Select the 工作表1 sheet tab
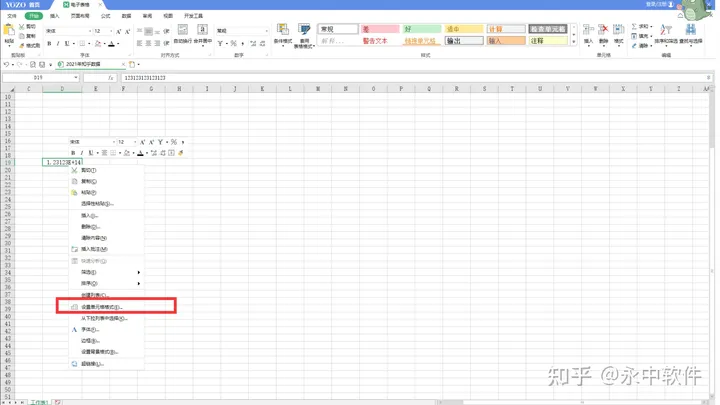Screen dimensions: 720x405 tap(39, 402)
